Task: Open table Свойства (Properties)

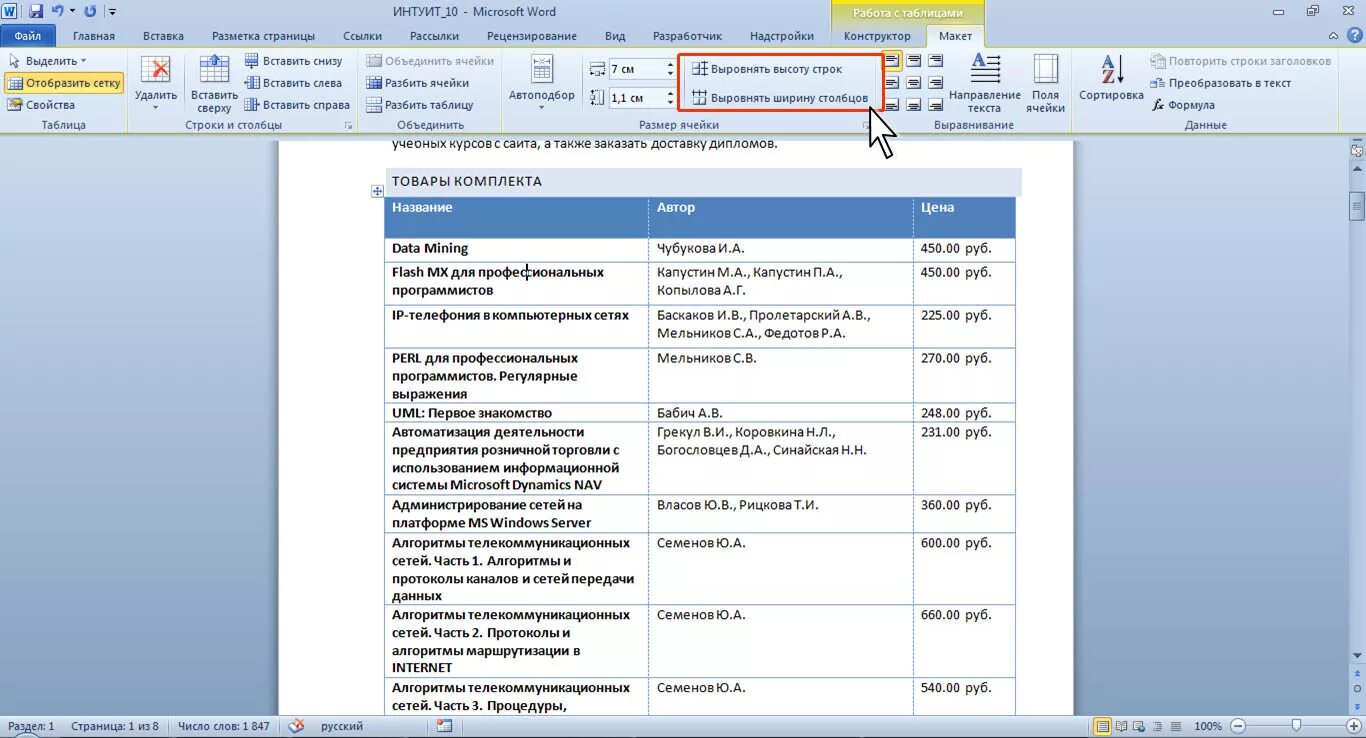Action: (x=41, y=105)
